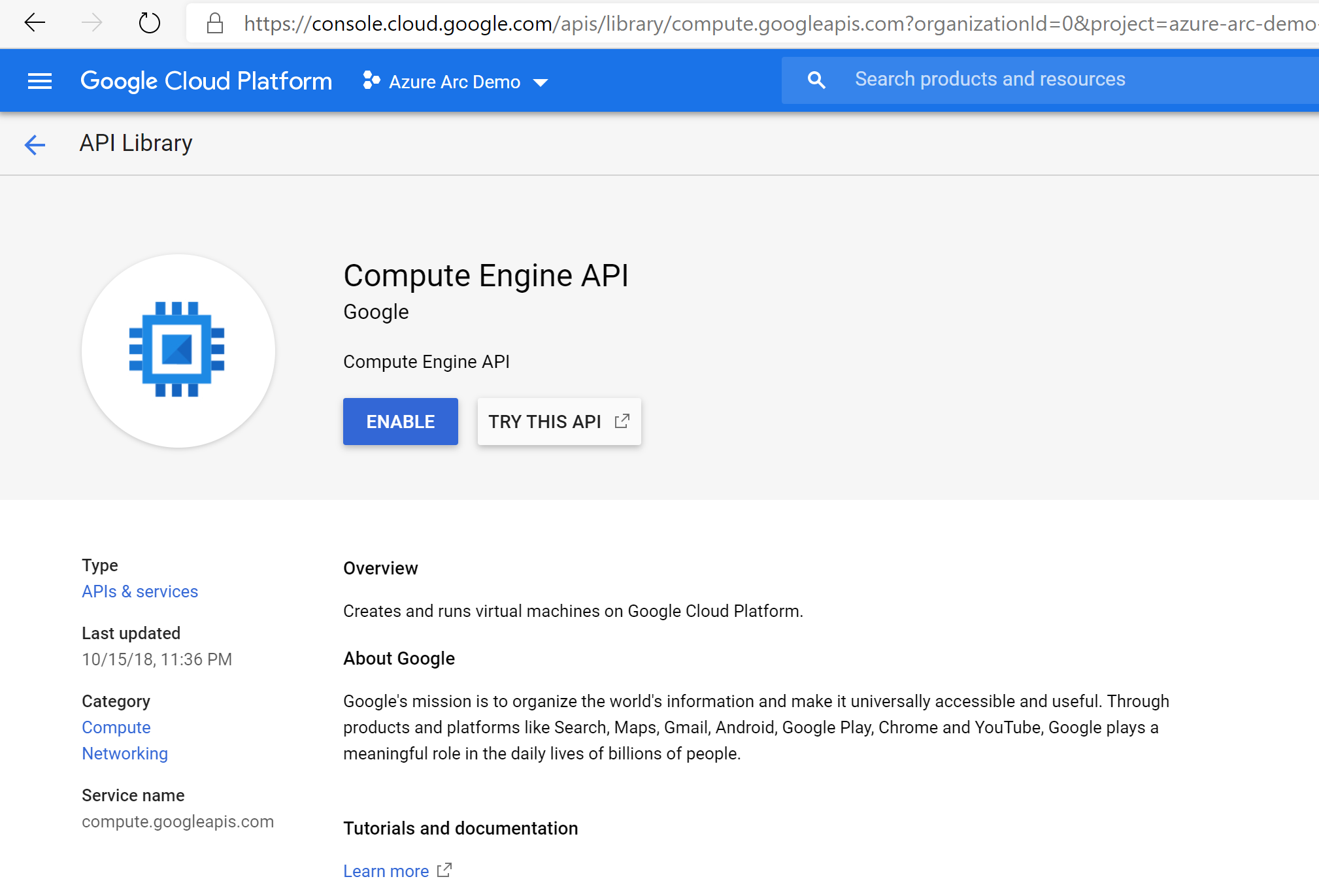Viewport: 1319px width, 896px height.
Task: Click the browser forward arrow
Action: pos(92,24)
